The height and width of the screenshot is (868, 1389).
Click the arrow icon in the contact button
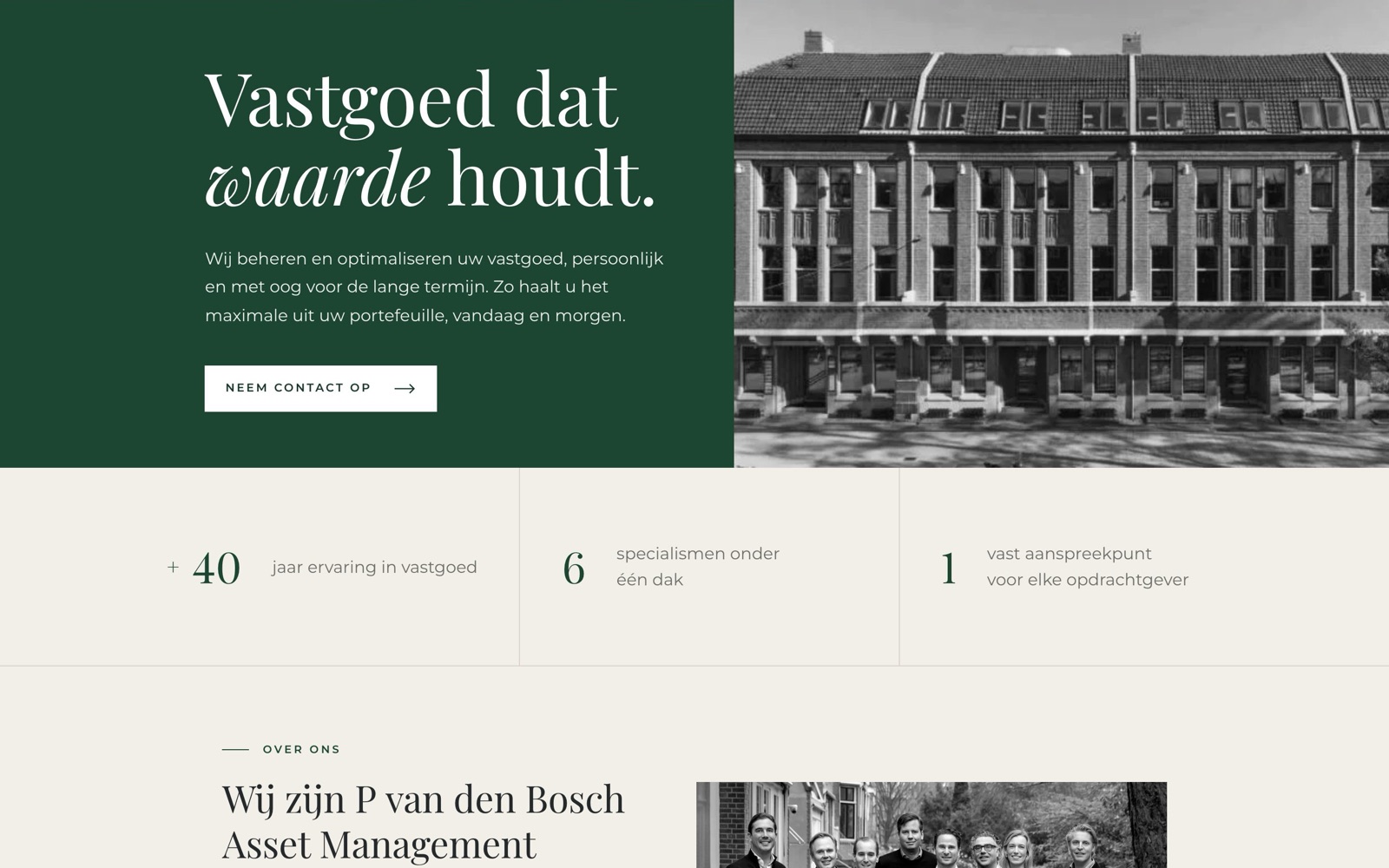point(405,388)
